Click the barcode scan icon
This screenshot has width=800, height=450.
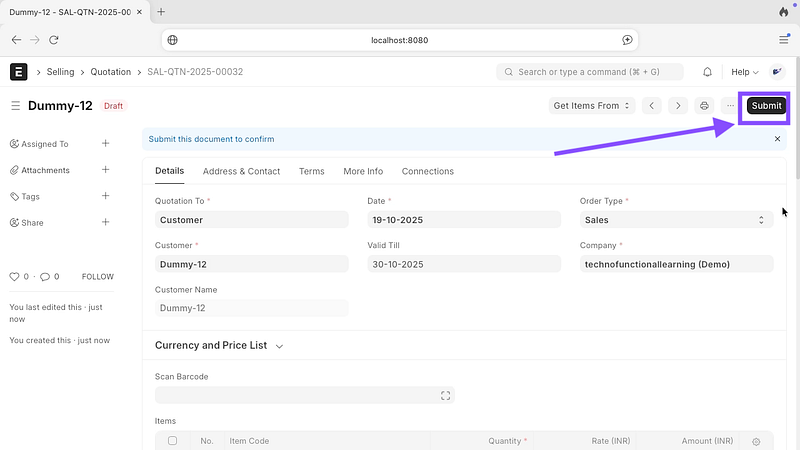click(x=446, y=396)
